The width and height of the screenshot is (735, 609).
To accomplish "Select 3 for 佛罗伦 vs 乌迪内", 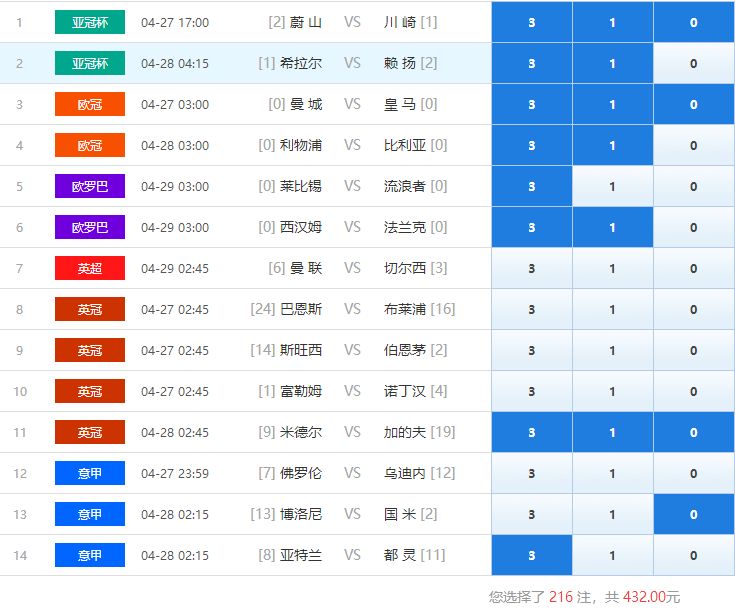I will 532,474.
